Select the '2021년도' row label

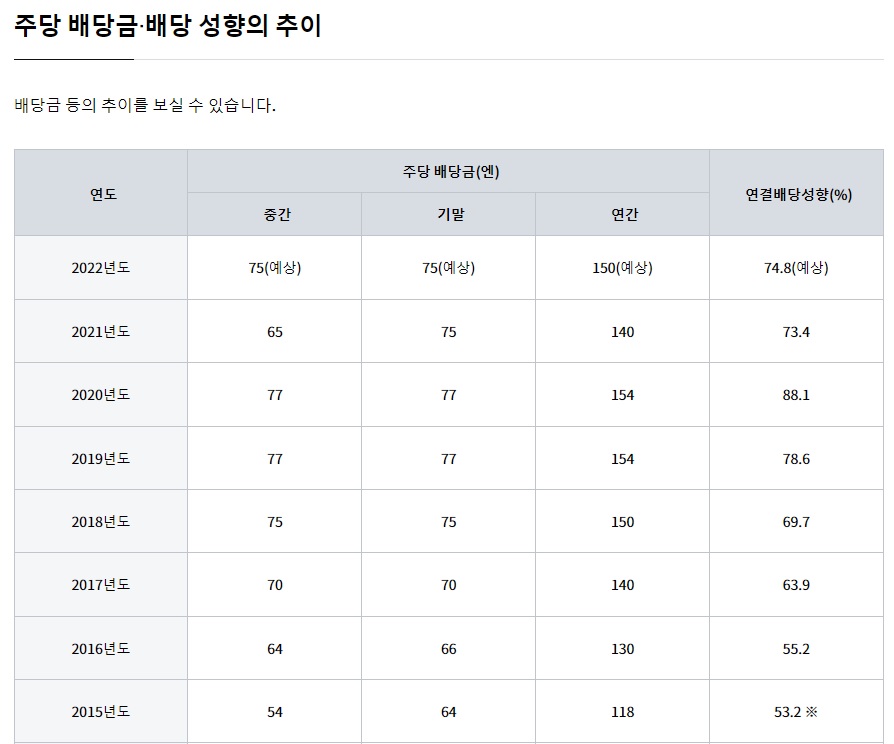101,331
